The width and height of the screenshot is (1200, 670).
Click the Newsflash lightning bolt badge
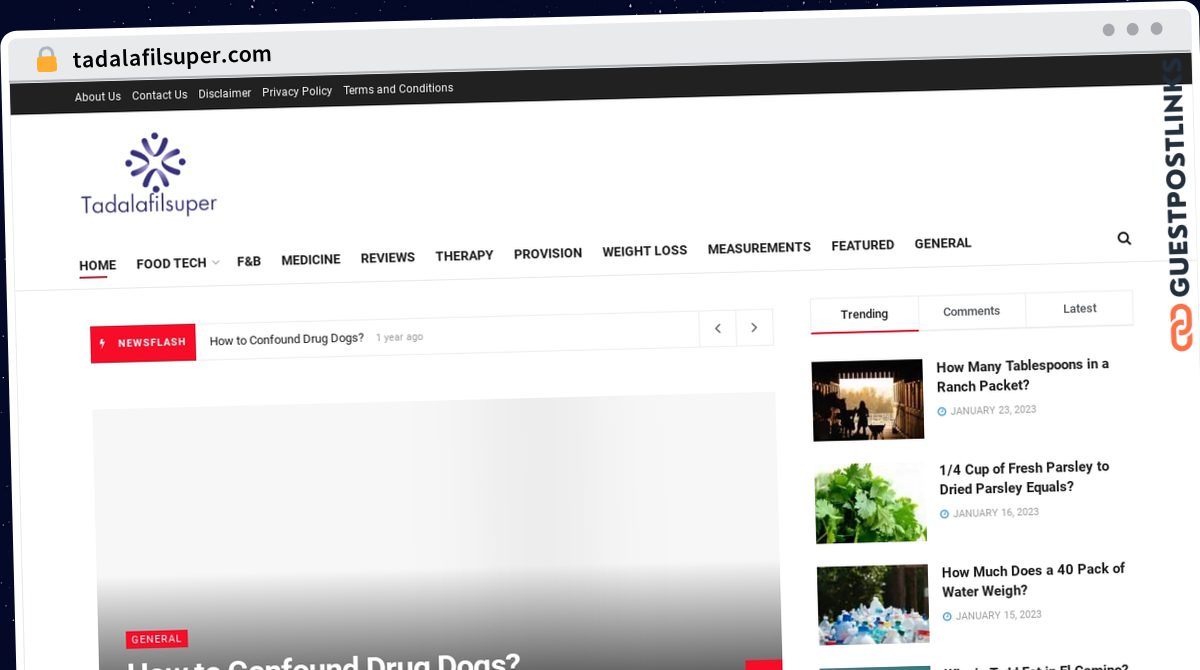tap(143, 343)
